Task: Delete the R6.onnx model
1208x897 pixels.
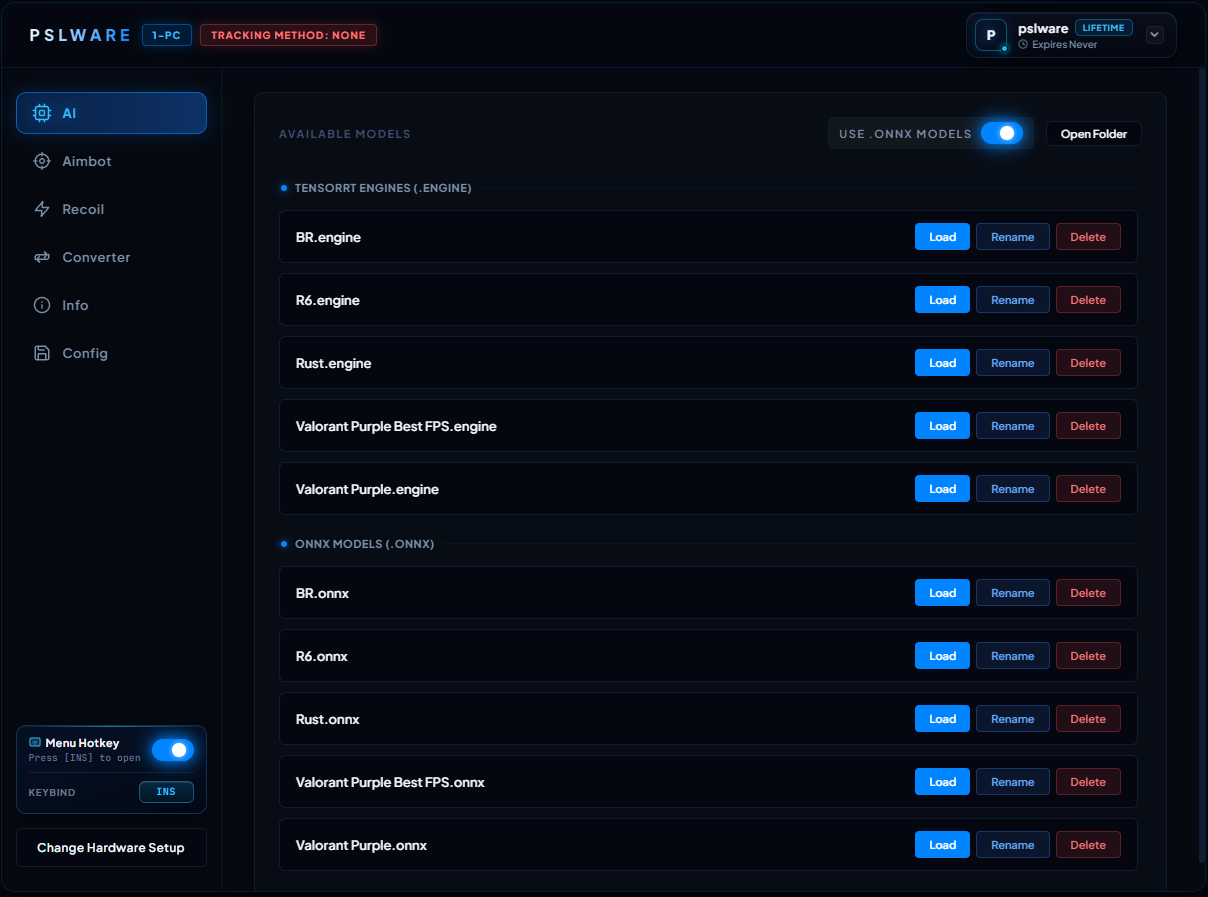Action: pyautogui.click(x=1088, y=656)
